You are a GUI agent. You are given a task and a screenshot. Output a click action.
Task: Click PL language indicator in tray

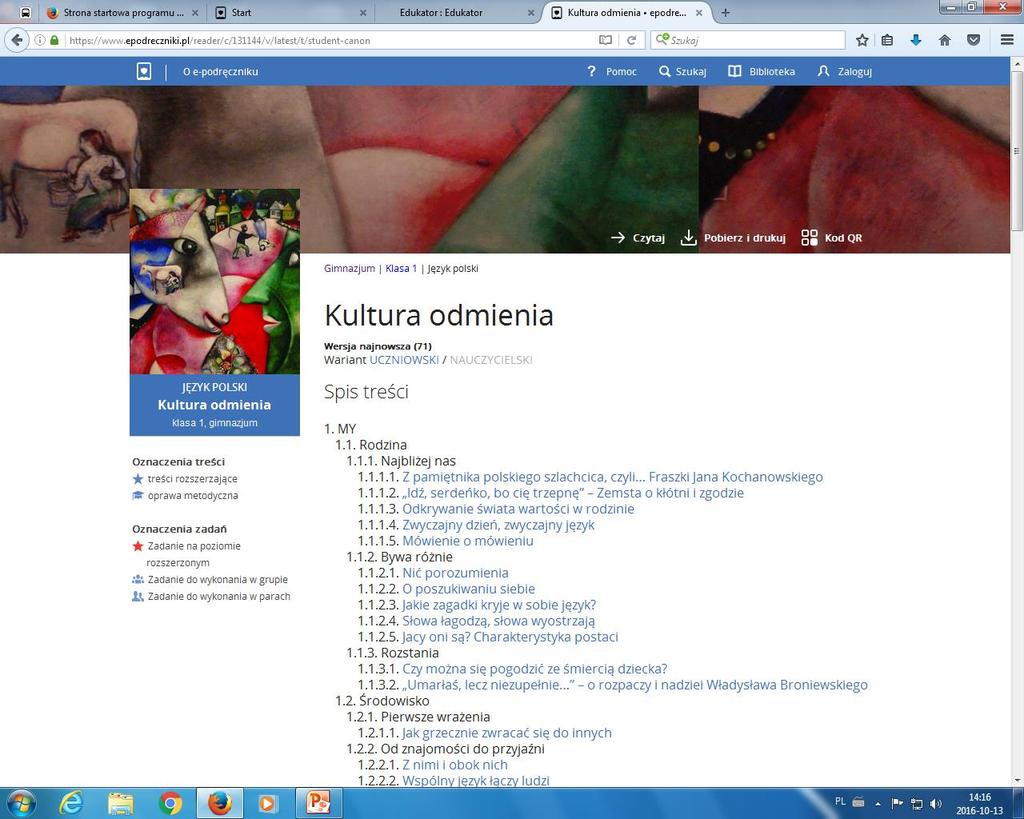click(840, 801)
